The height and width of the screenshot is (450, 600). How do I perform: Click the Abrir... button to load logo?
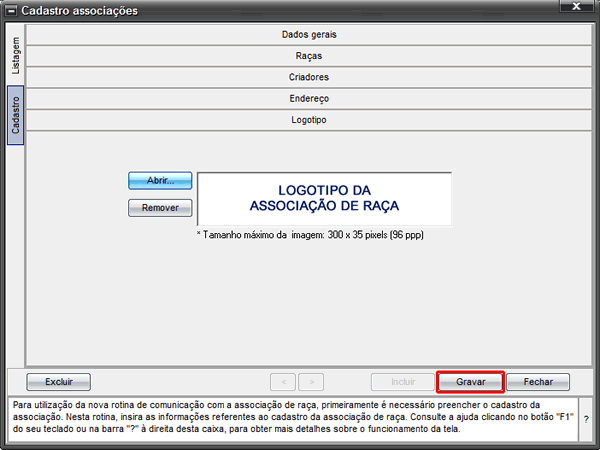(x=160, y=181)
